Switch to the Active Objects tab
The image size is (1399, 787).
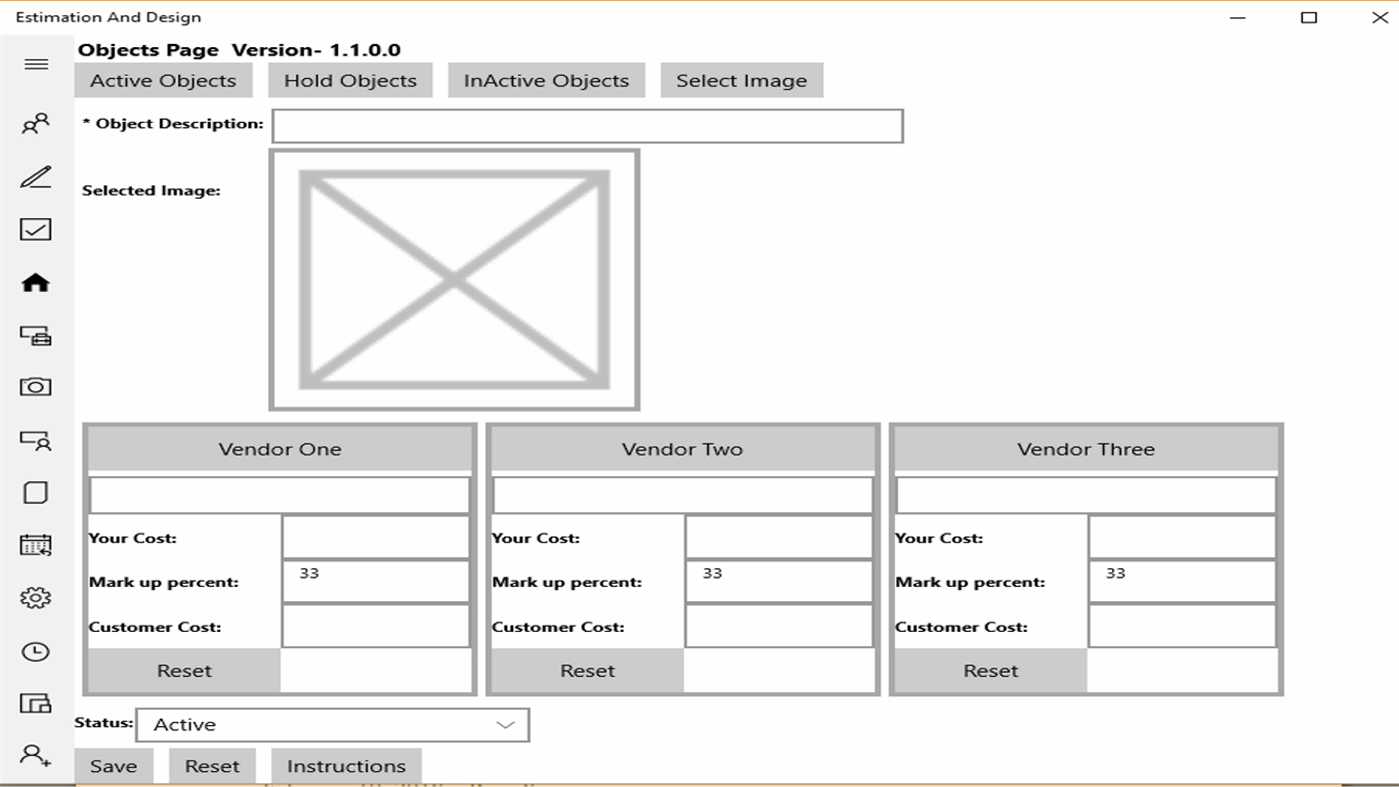(163, 79)
